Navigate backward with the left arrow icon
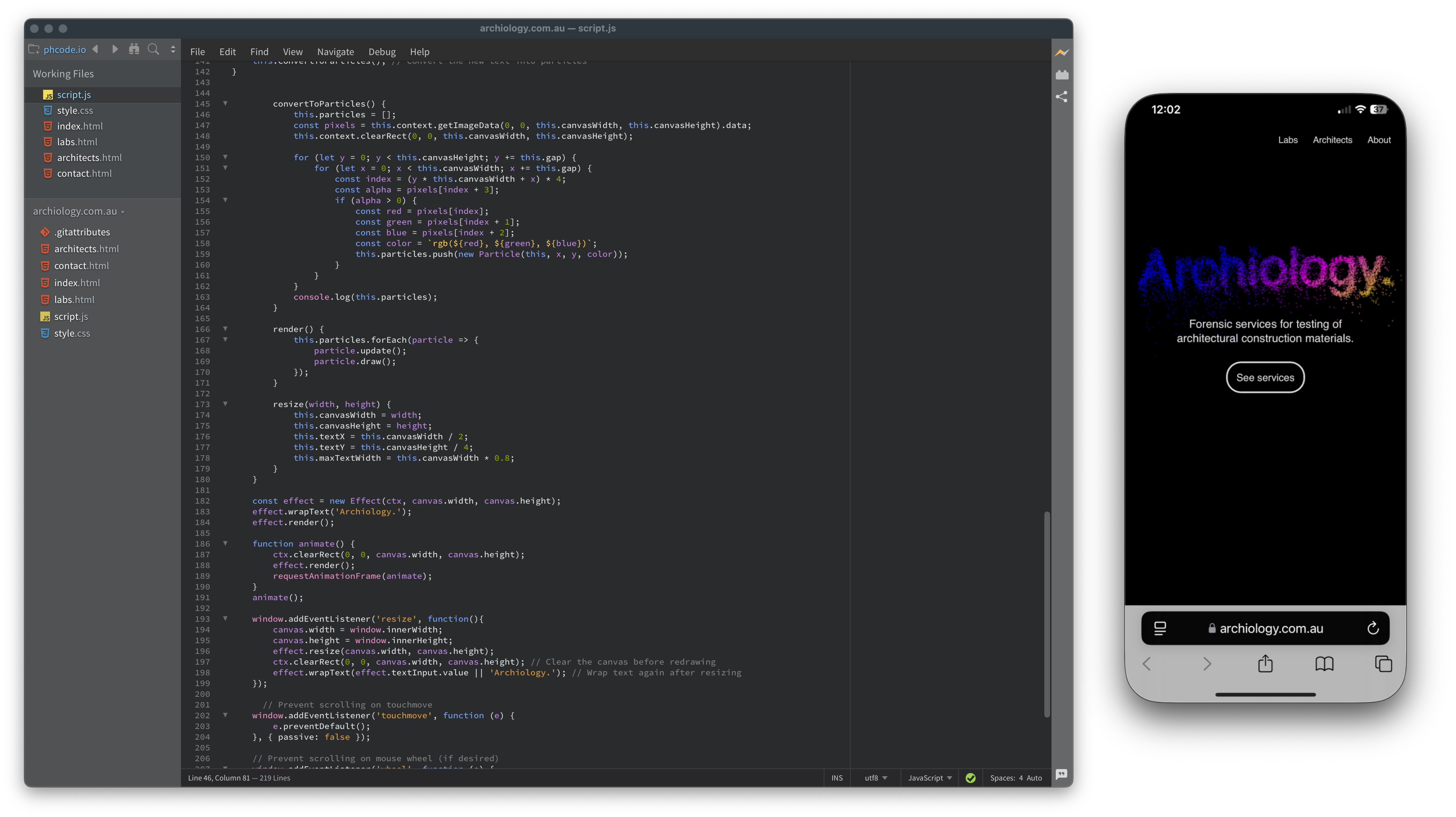1456x817 pixels. point(95,49)
